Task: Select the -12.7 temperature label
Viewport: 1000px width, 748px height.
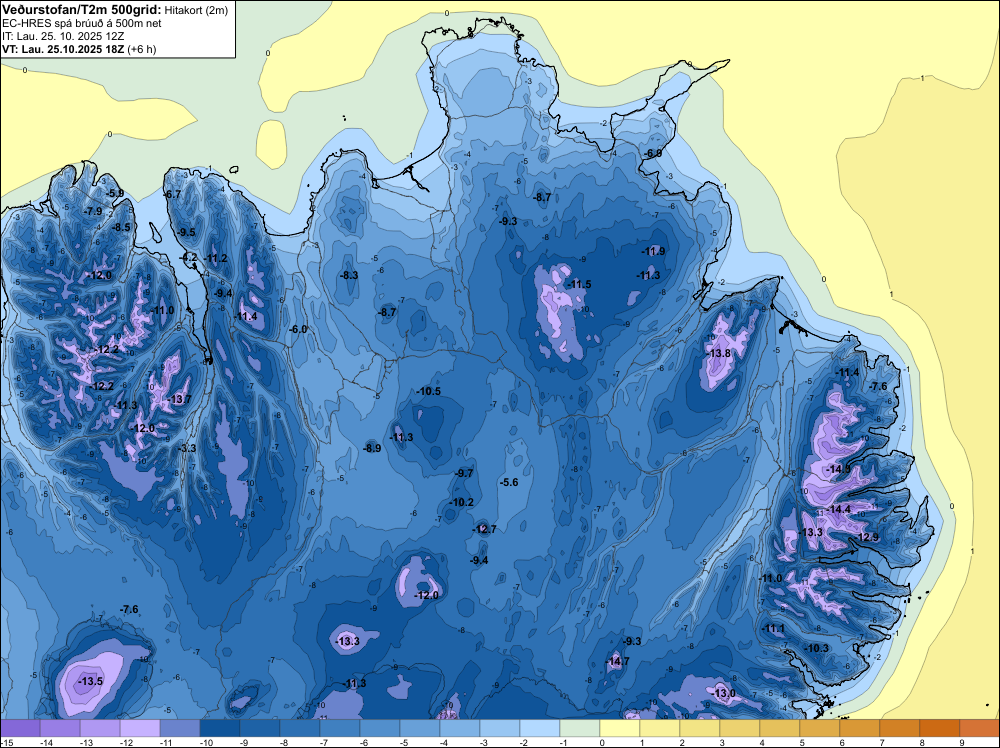Action: point(484,529)
